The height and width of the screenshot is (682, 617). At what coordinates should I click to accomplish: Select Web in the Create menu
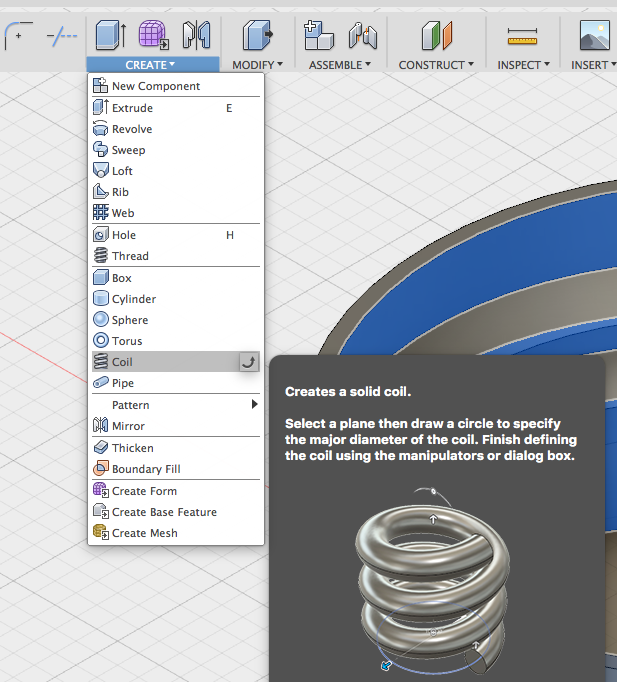coord(176,213)
